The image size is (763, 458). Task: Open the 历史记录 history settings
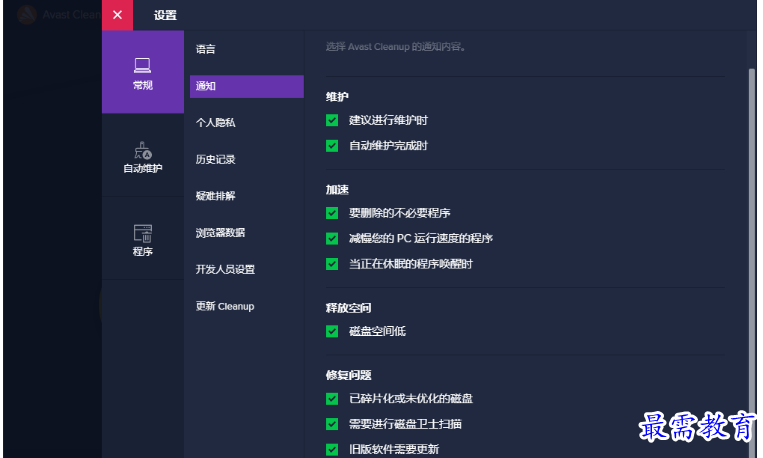coord(216,160)
